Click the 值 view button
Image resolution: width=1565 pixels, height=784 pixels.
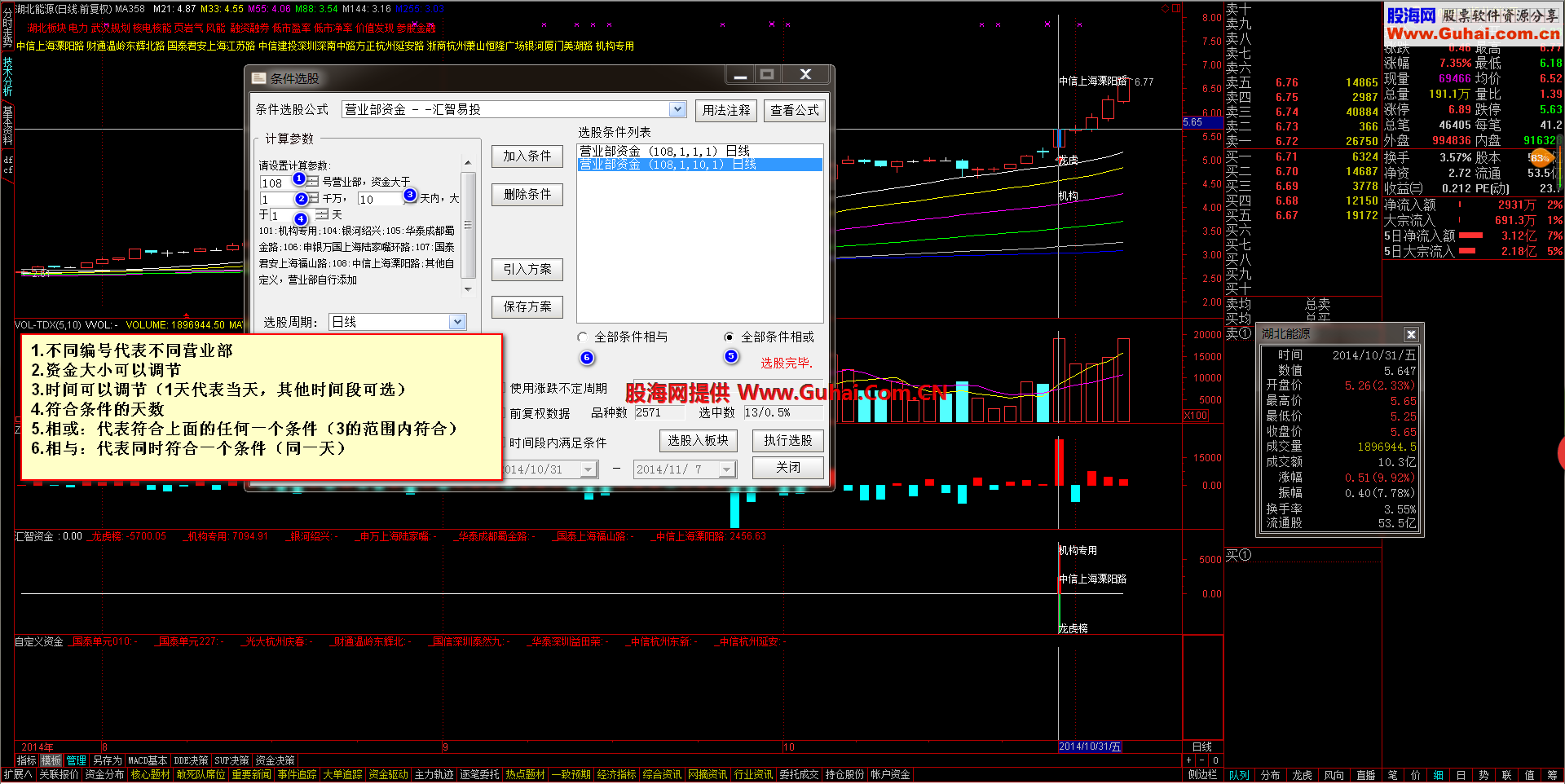coord(1530,775)
